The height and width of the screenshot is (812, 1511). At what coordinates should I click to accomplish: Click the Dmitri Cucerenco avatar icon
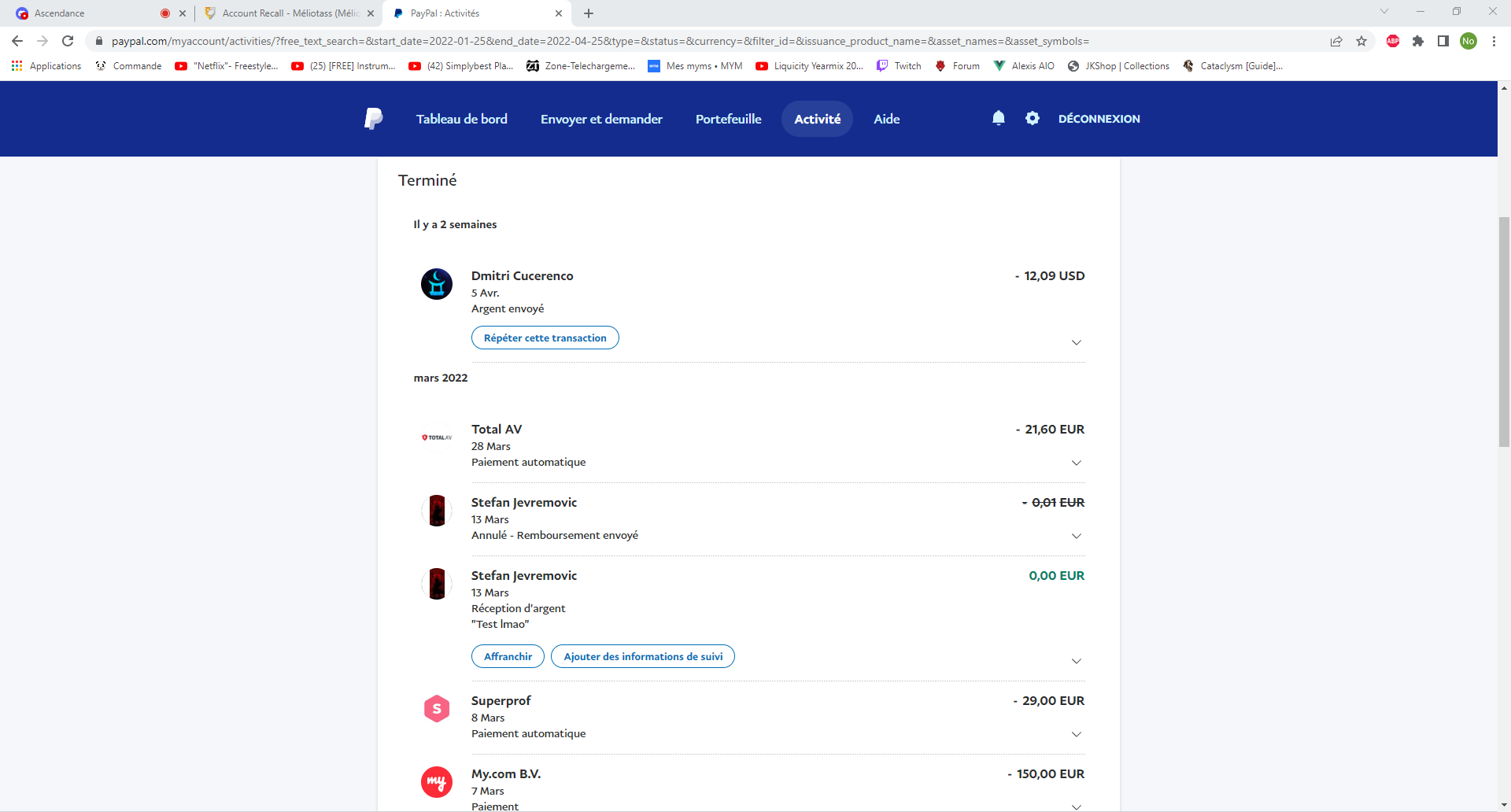[437, 284]
